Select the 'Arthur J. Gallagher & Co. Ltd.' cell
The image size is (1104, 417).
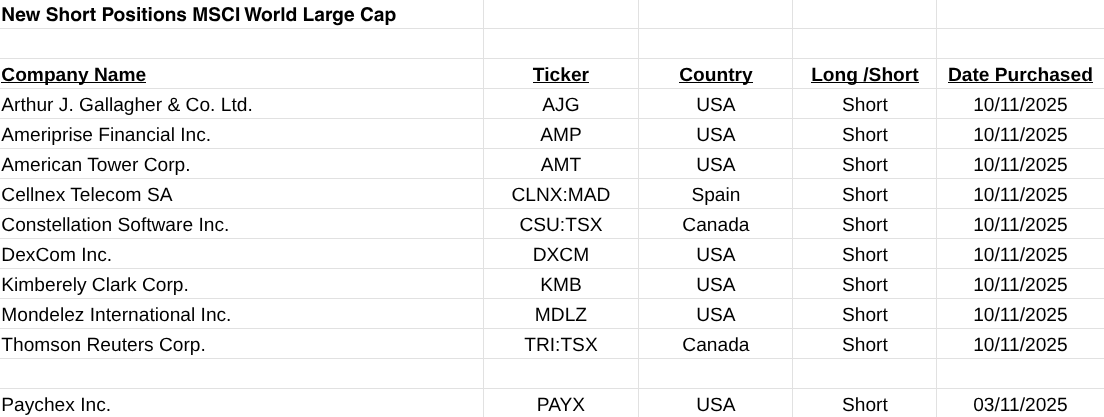[127, 105]
